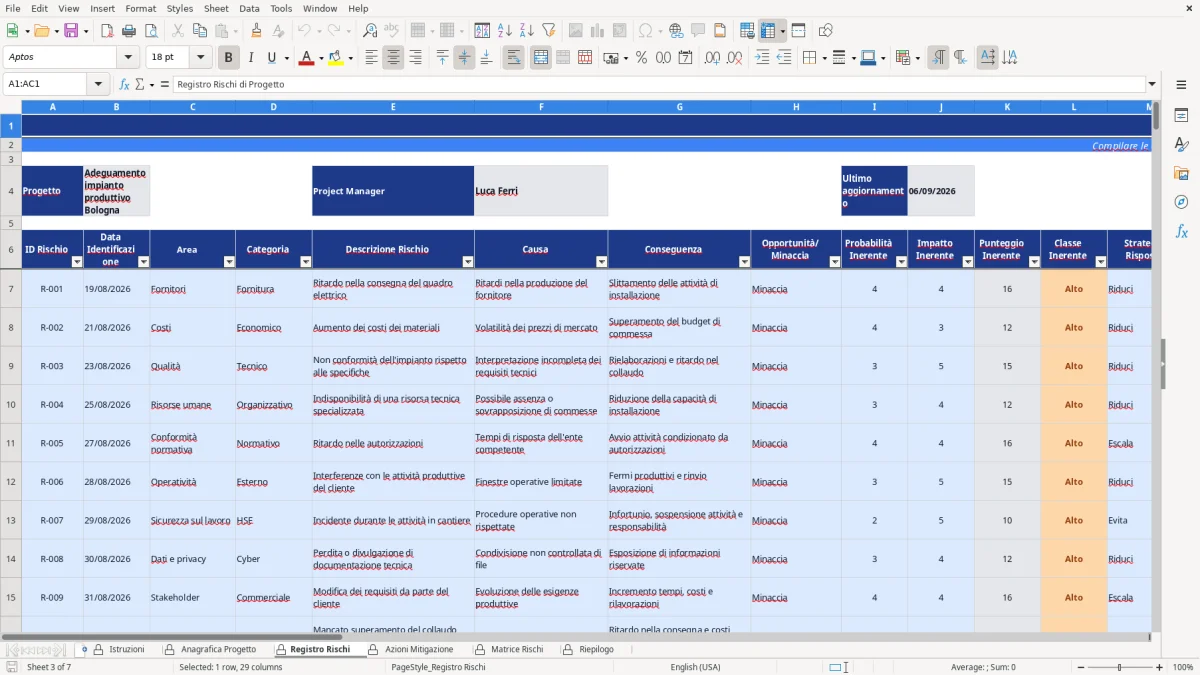Viewport: 1200px width, 675px height.
Task: Add a decimal place
Action: click(x=714, y=58)
